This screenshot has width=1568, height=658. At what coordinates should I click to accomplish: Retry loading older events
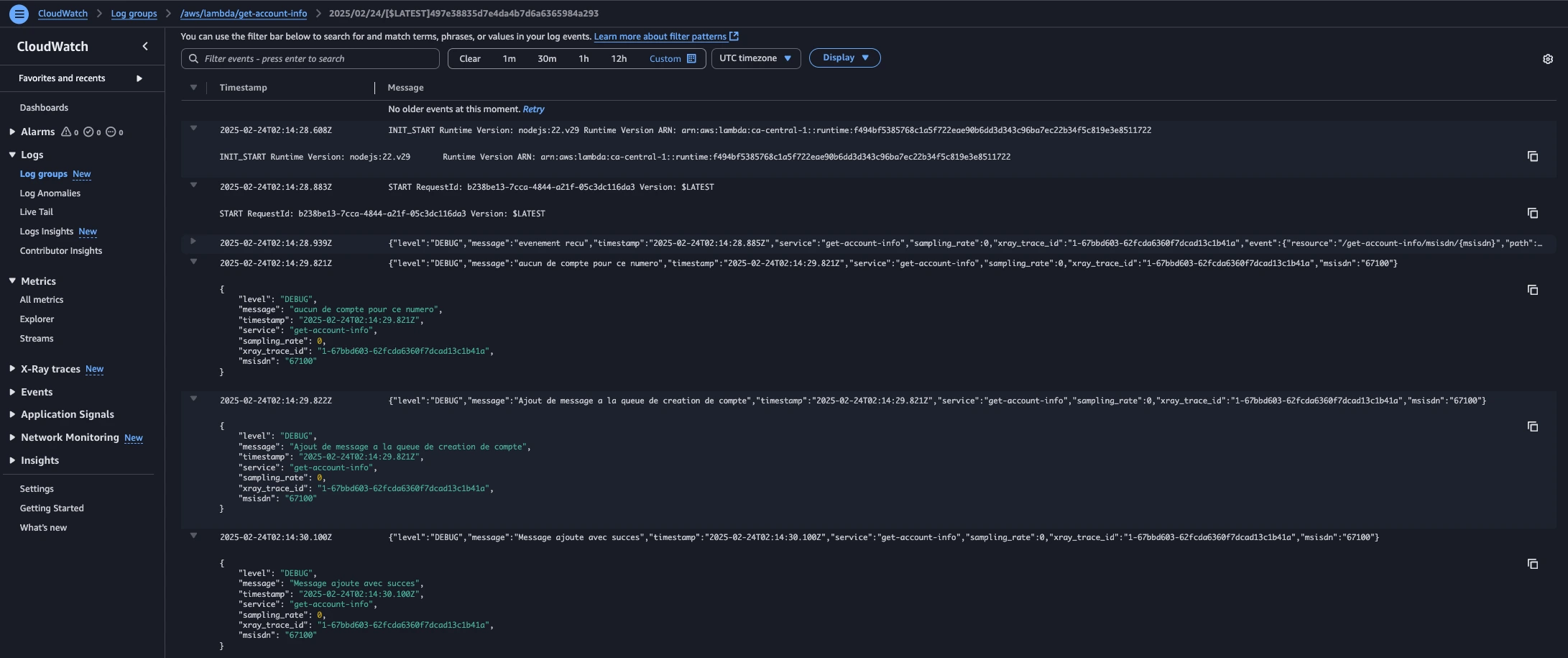(x=533, y=109)
